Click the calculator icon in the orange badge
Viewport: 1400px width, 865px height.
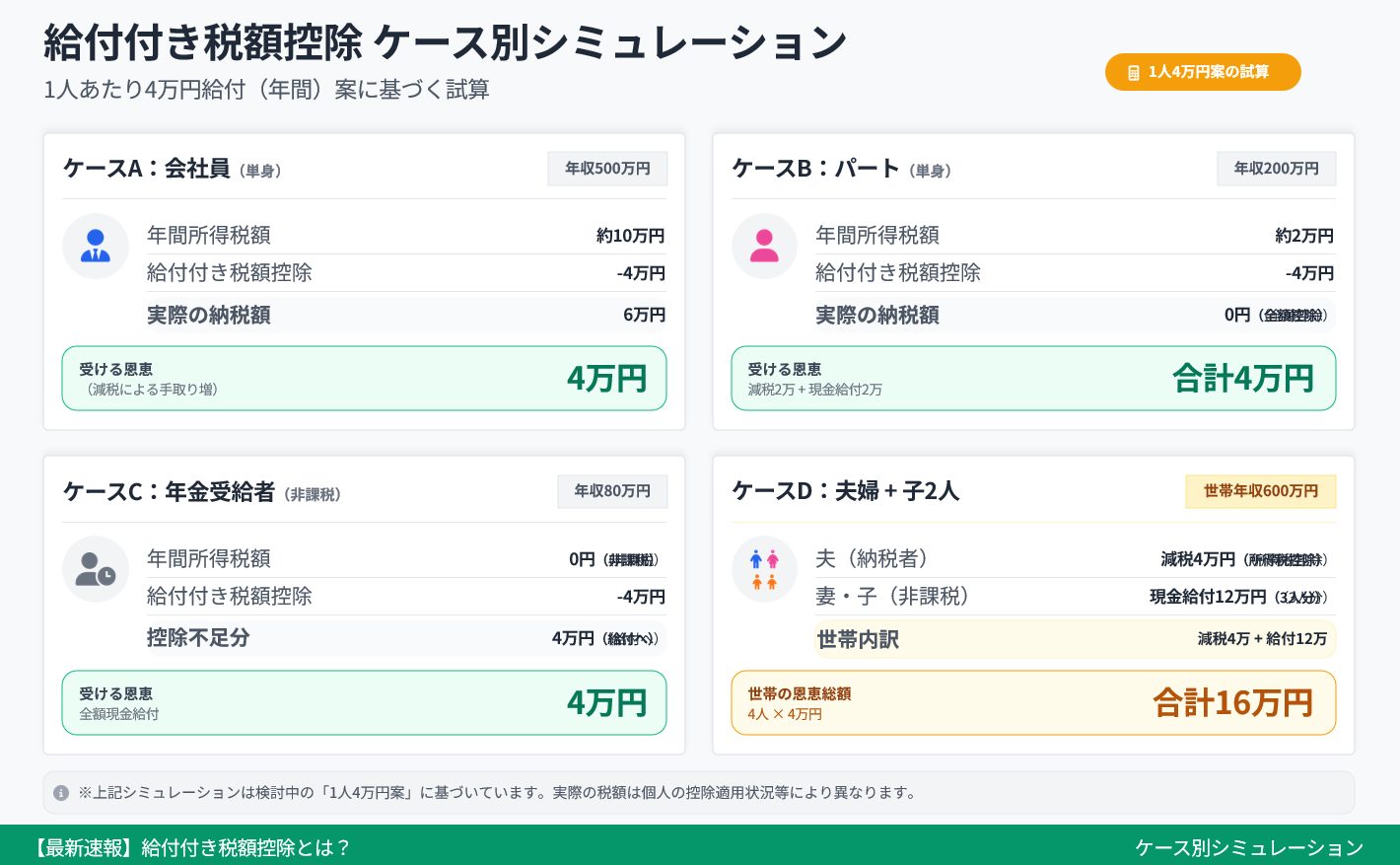[1133, 73]
